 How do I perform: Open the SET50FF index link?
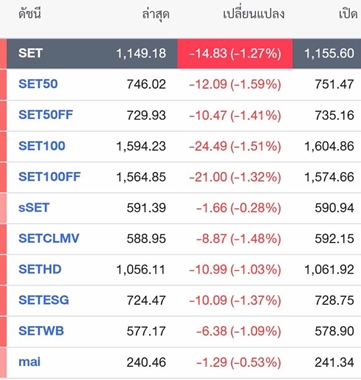click(x=46, y=115)
